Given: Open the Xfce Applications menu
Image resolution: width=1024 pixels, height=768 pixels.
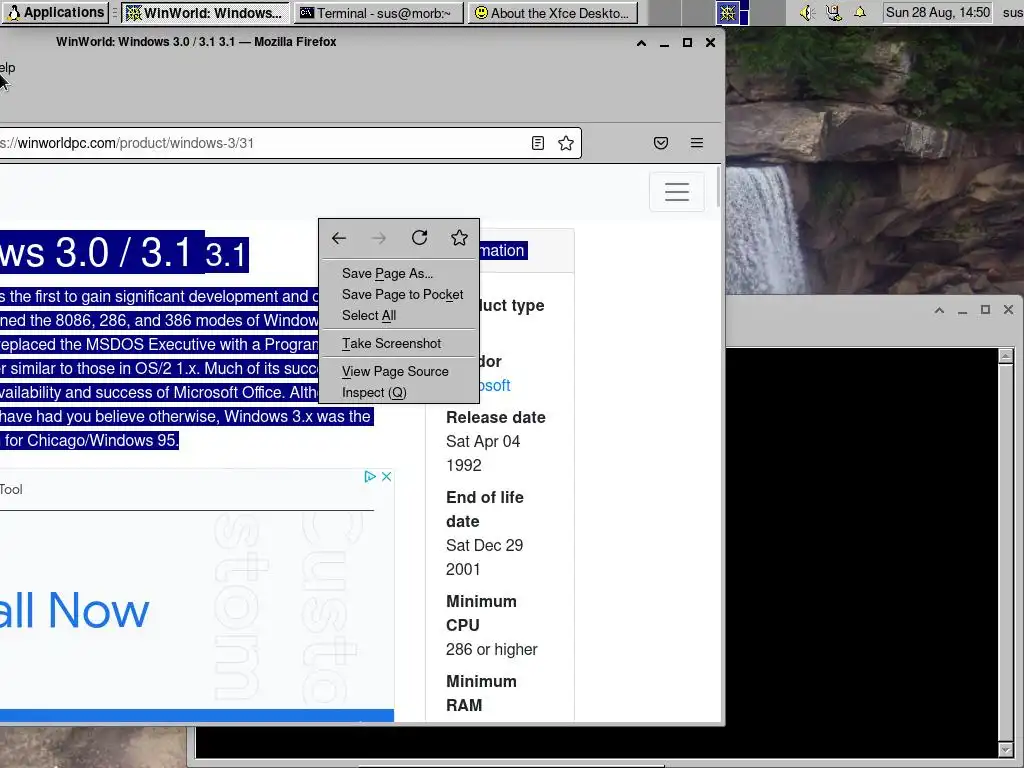Looking at the screenshot, I should [55, 12].
